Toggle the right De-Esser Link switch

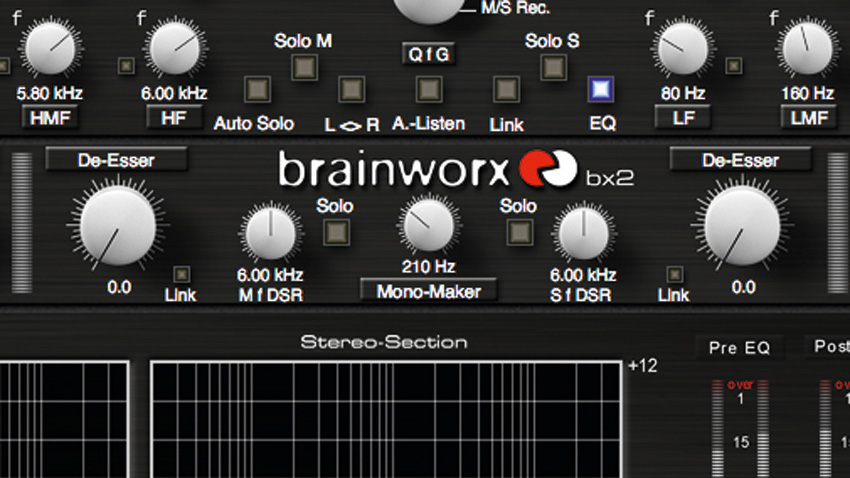click(674, 274)
